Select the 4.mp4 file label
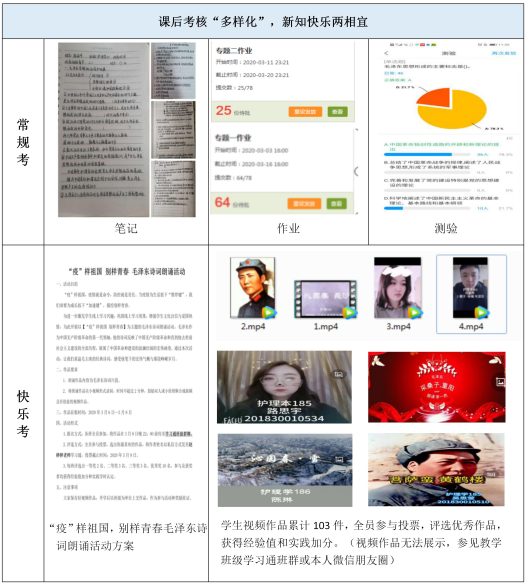 [471, 326]
